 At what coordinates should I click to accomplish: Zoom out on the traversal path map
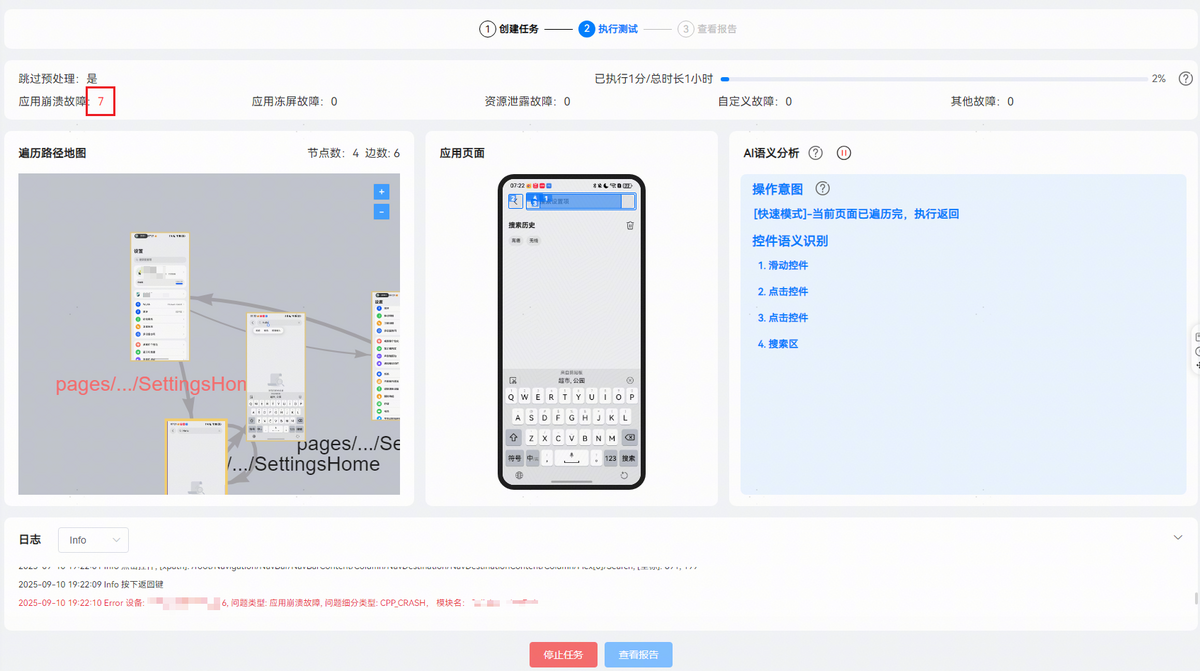coord(381,212)
